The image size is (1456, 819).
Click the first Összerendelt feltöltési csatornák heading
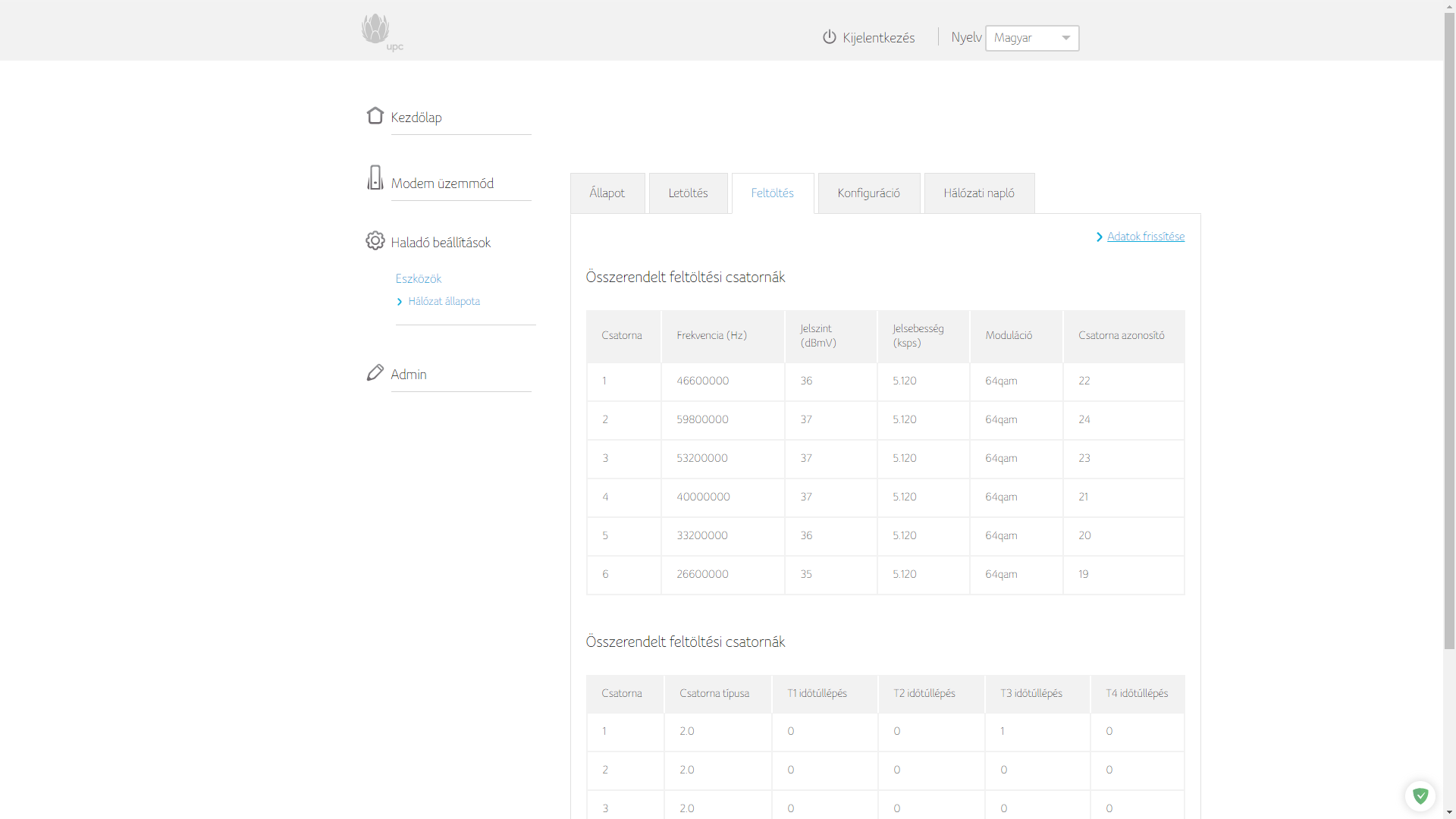(685, 278)
